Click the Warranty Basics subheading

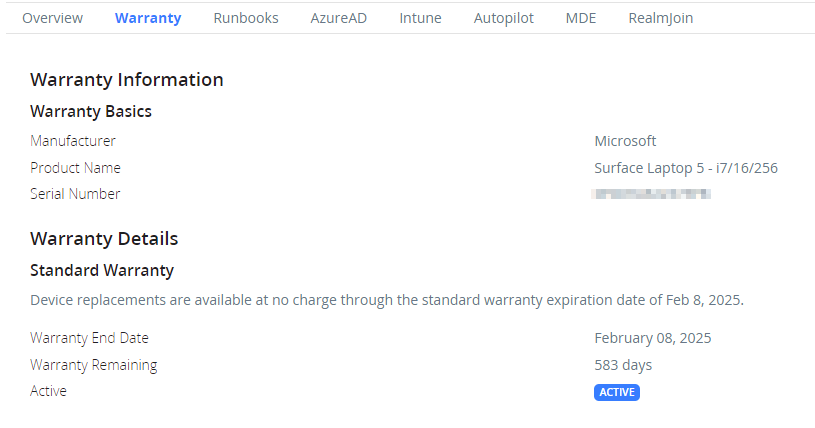(91, 111)
